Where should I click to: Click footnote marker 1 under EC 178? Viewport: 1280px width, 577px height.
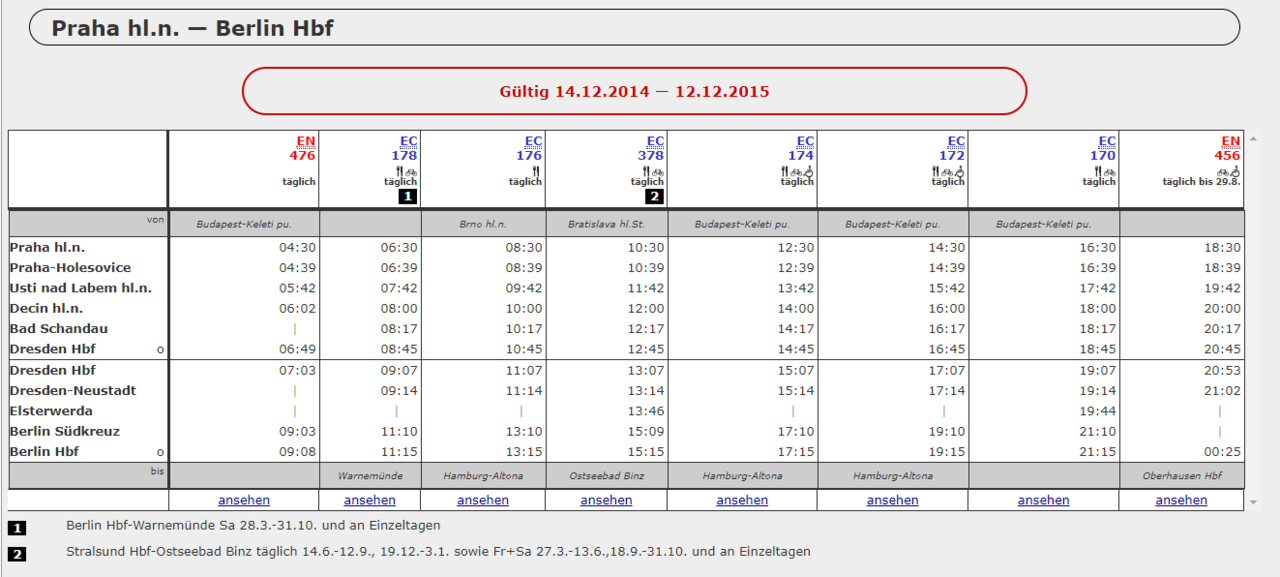[x=407, y=196]
